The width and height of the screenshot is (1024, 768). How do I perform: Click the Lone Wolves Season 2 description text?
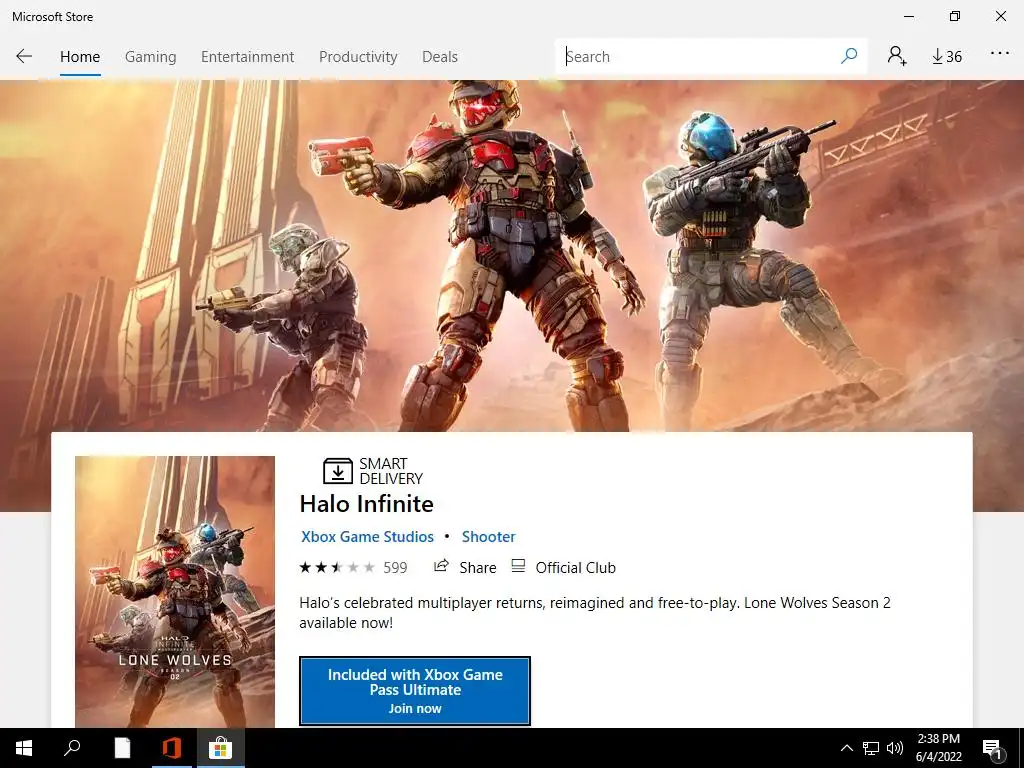click(595, 613)
